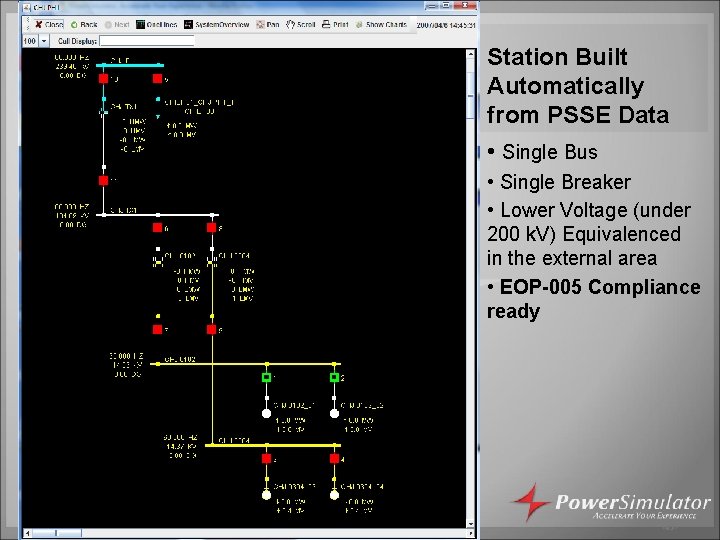Image resolution: width=720 pixels, height=540 pixels.
Task: Click the vertical scrollbar thumb
Action: pyautogui.click(x=471, y=96)
